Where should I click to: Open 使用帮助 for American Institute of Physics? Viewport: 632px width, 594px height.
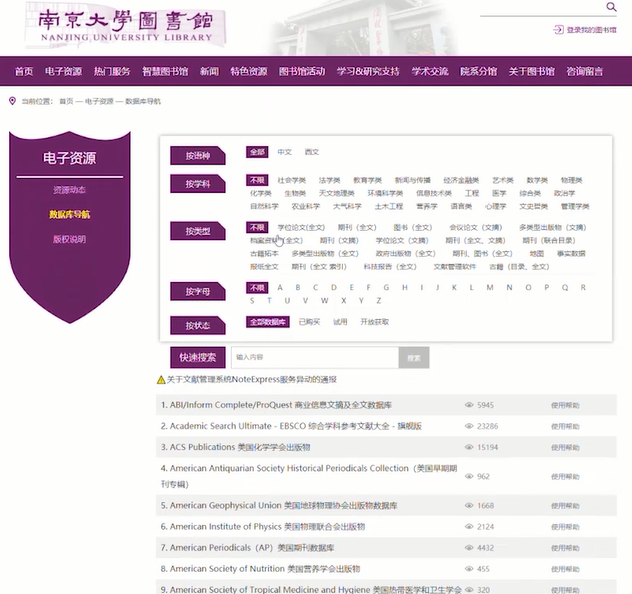click(x=565, y=527)
